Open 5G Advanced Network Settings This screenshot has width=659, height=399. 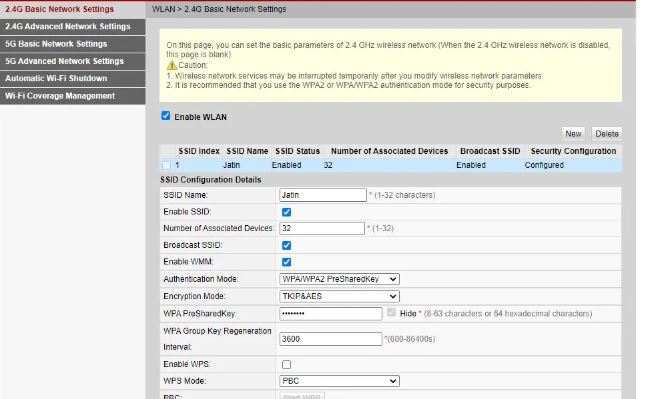pyautogui.click(x=73, y=61)
